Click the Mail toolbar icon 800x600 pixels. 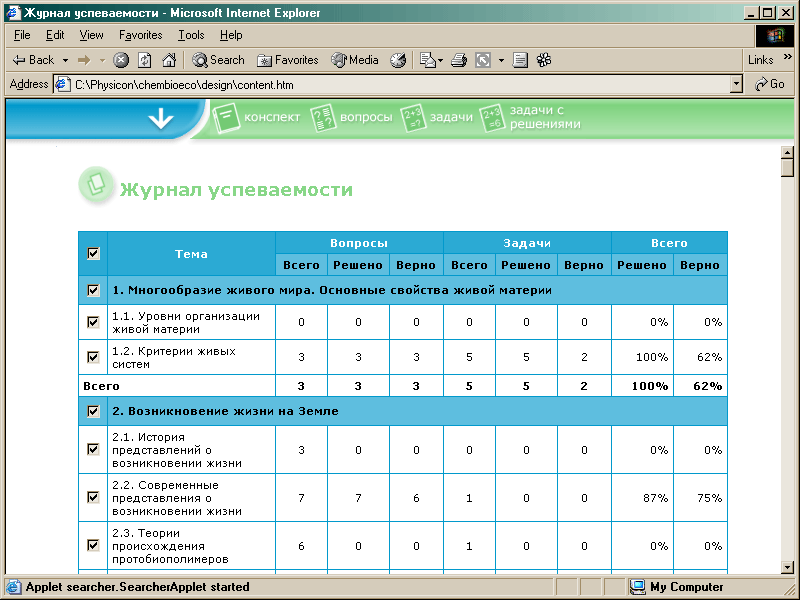pyautogui.click(x=428, y=60)
